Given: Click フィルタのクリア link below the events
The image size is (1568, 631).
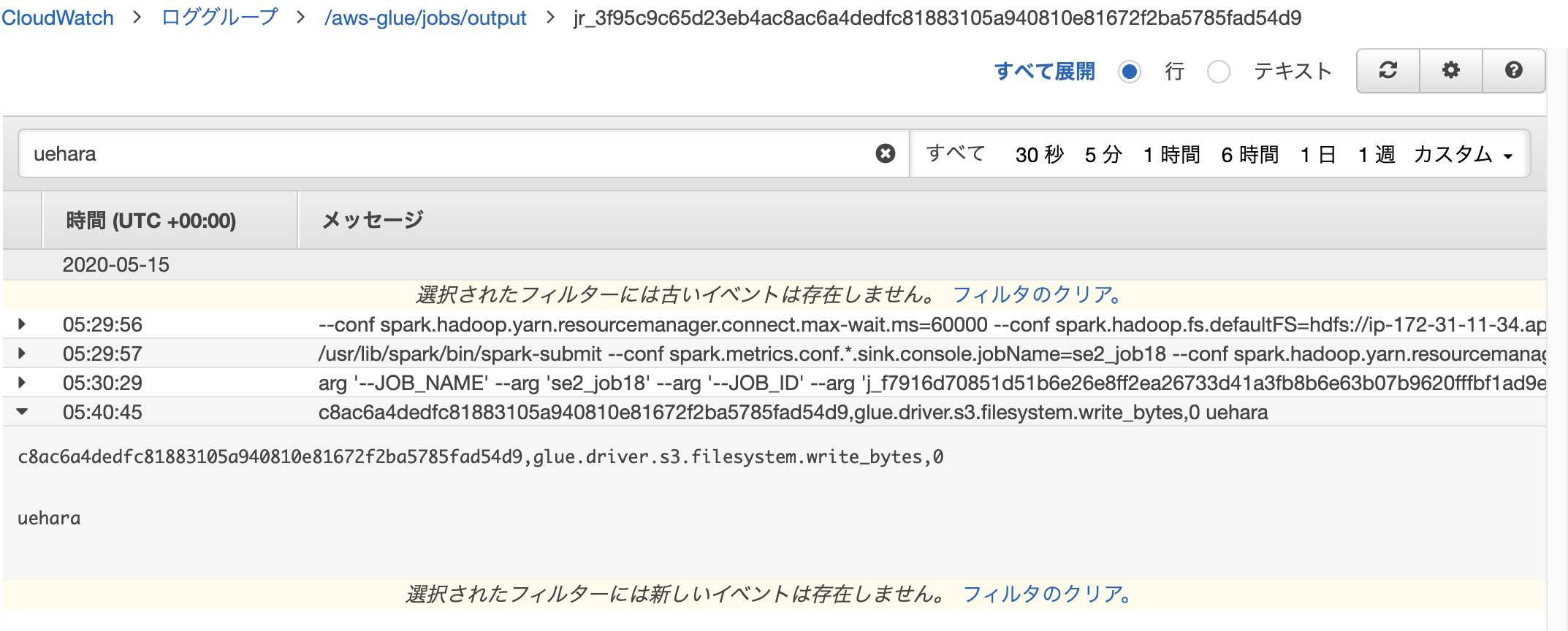Looking at the screenshot, I should click(x=1047, y=594).
